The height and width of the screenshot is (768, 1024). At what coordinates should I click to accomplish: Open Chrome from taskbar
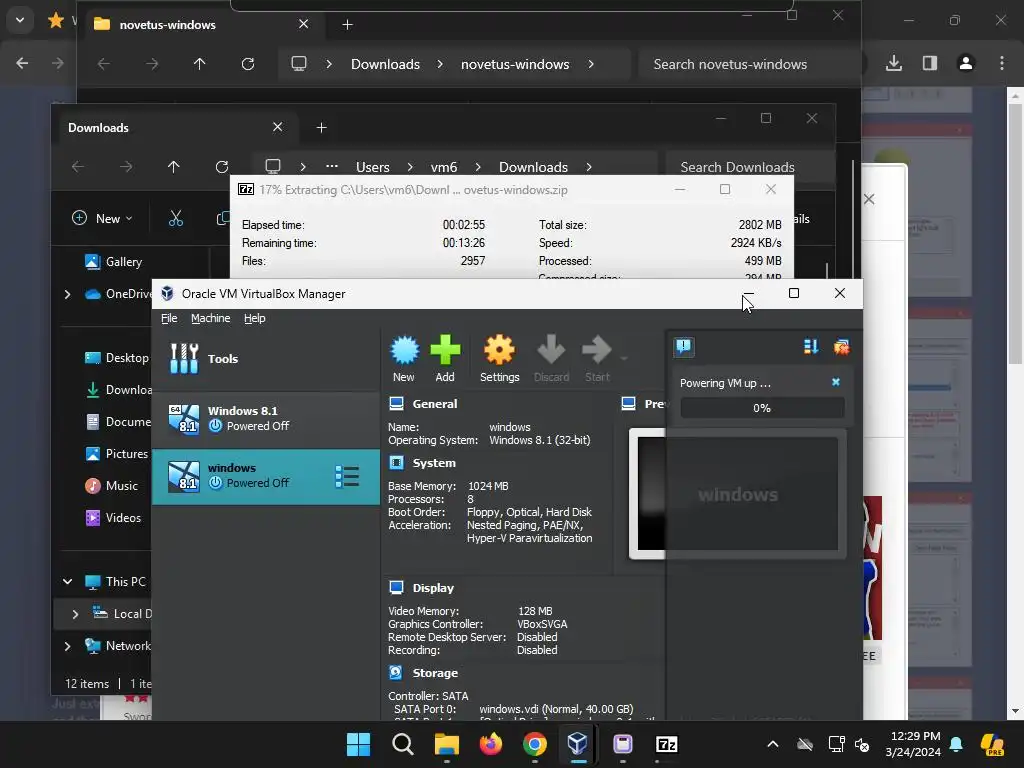[x=535, y=744]
